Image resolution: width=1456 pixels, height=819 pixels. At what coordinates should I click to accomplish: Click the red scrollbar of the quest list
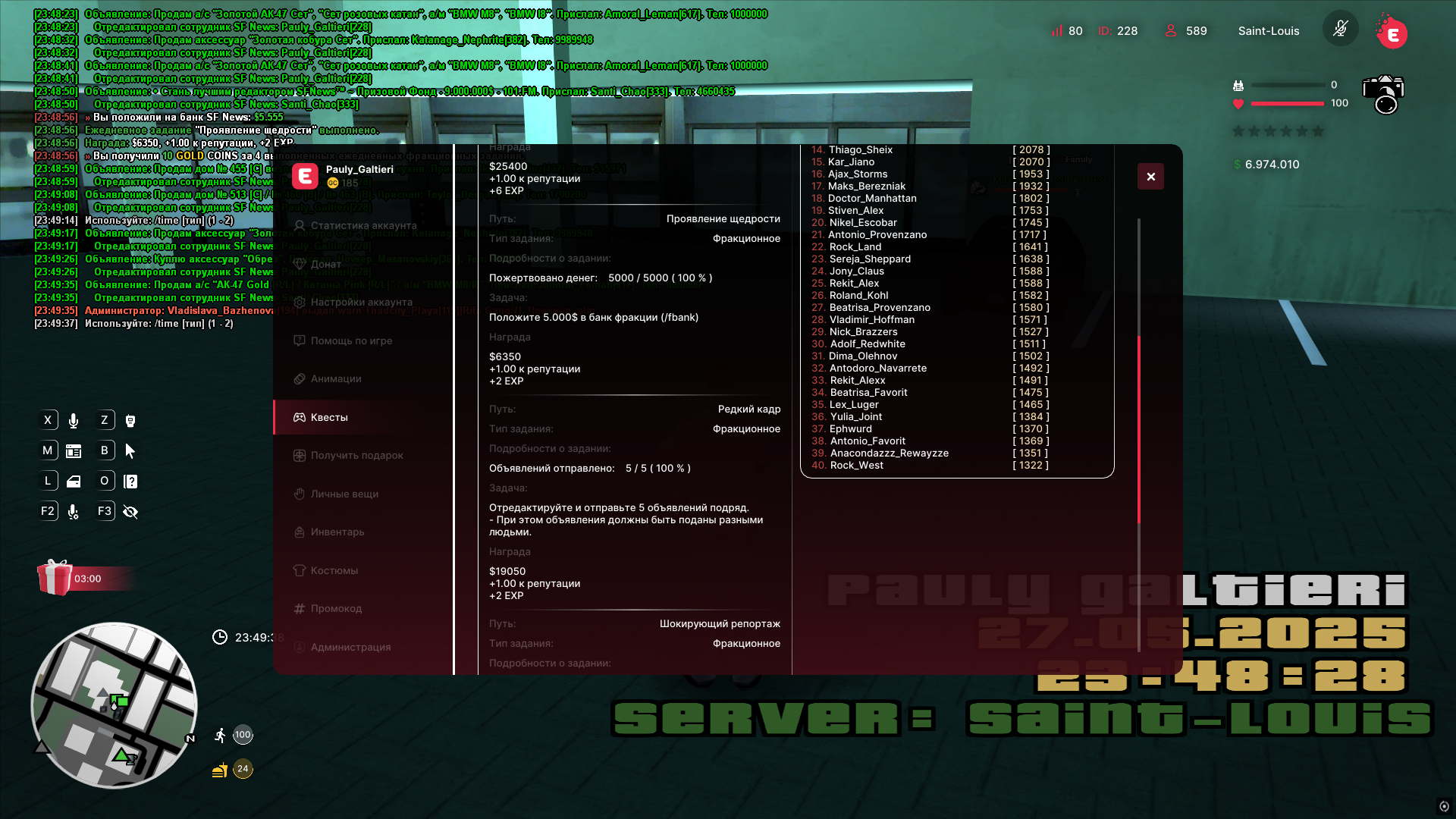[1139, 429]
